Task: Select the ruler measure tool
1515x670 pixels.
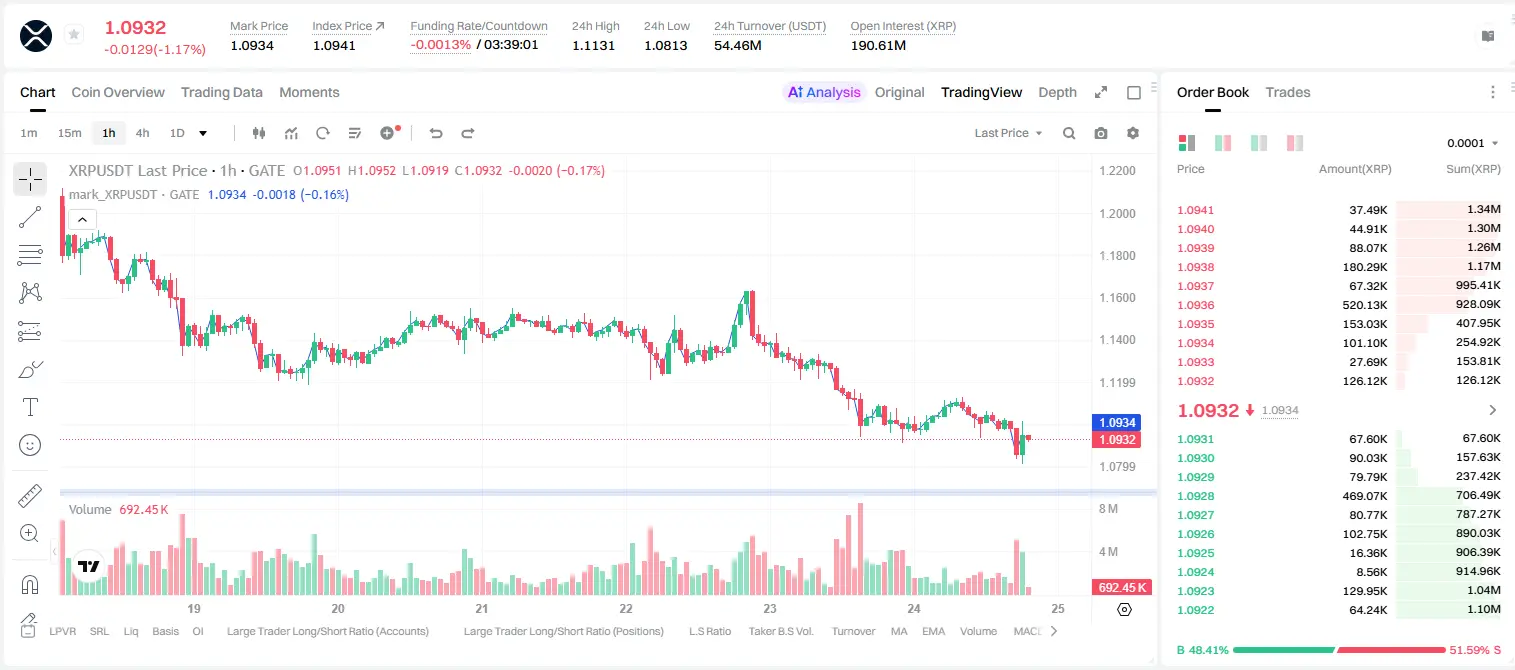Action: click(x=30, y=496)
